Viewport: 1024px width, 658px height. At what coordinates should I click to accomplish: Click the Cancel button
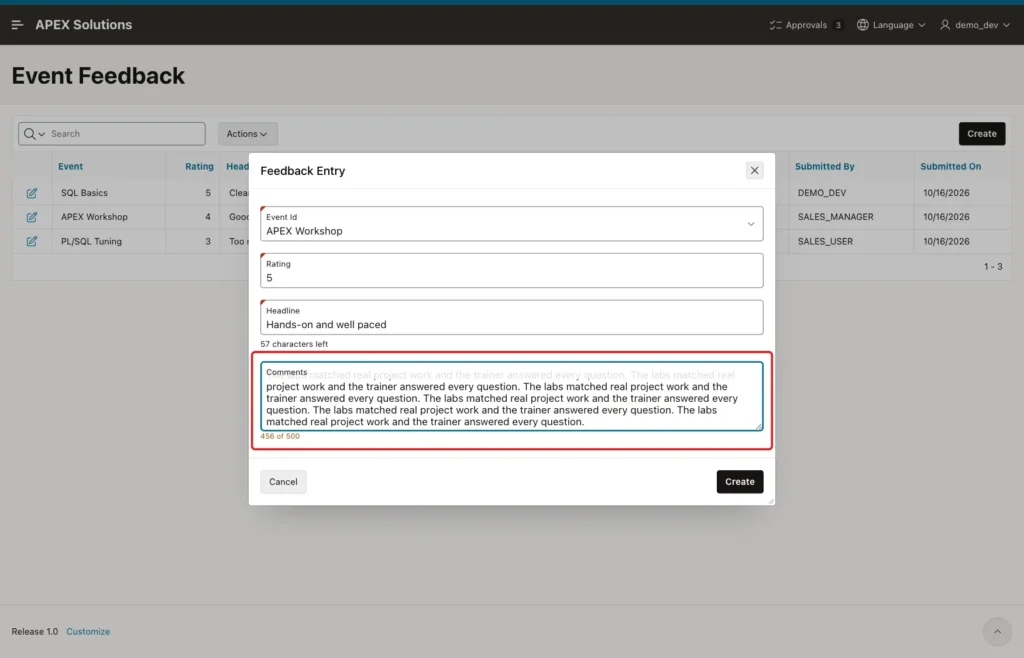coord(283,482)
